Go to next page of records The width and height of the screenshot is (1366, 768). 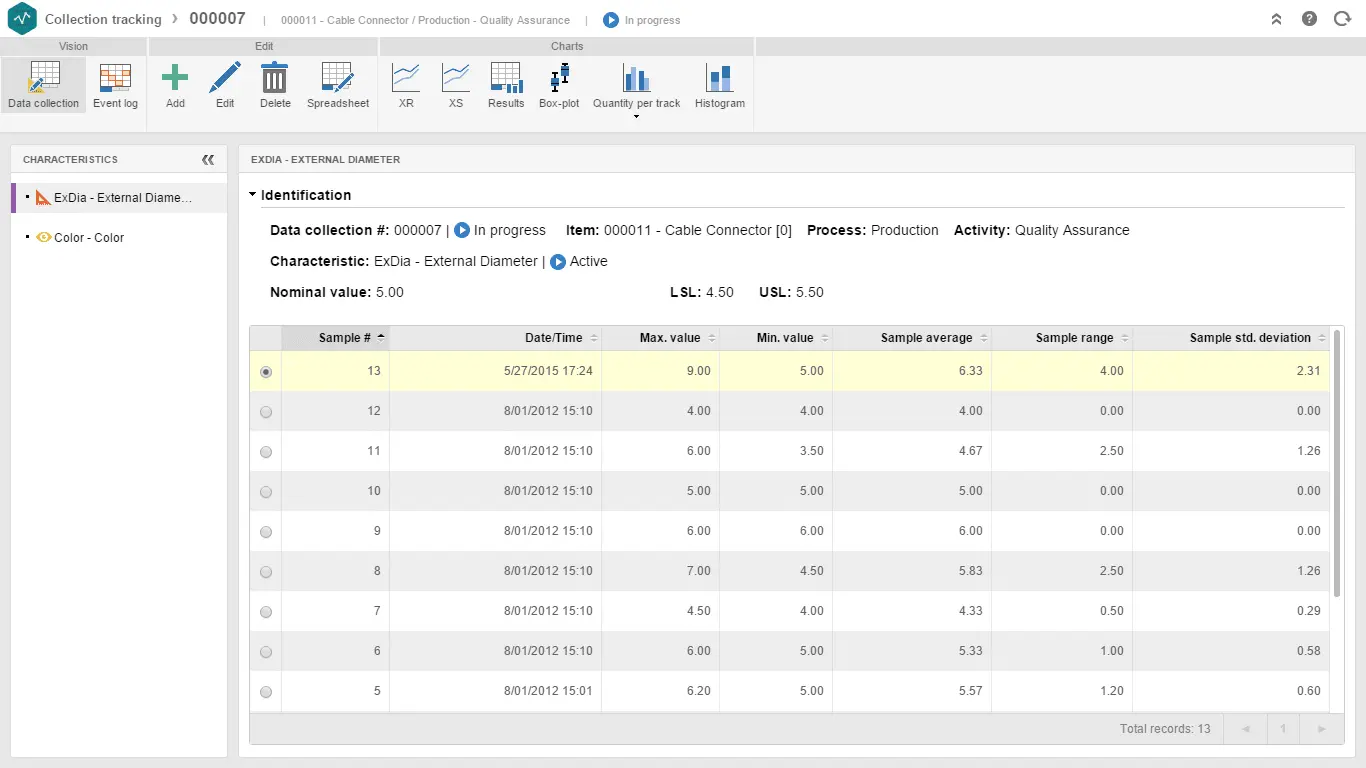[1322, 729]
